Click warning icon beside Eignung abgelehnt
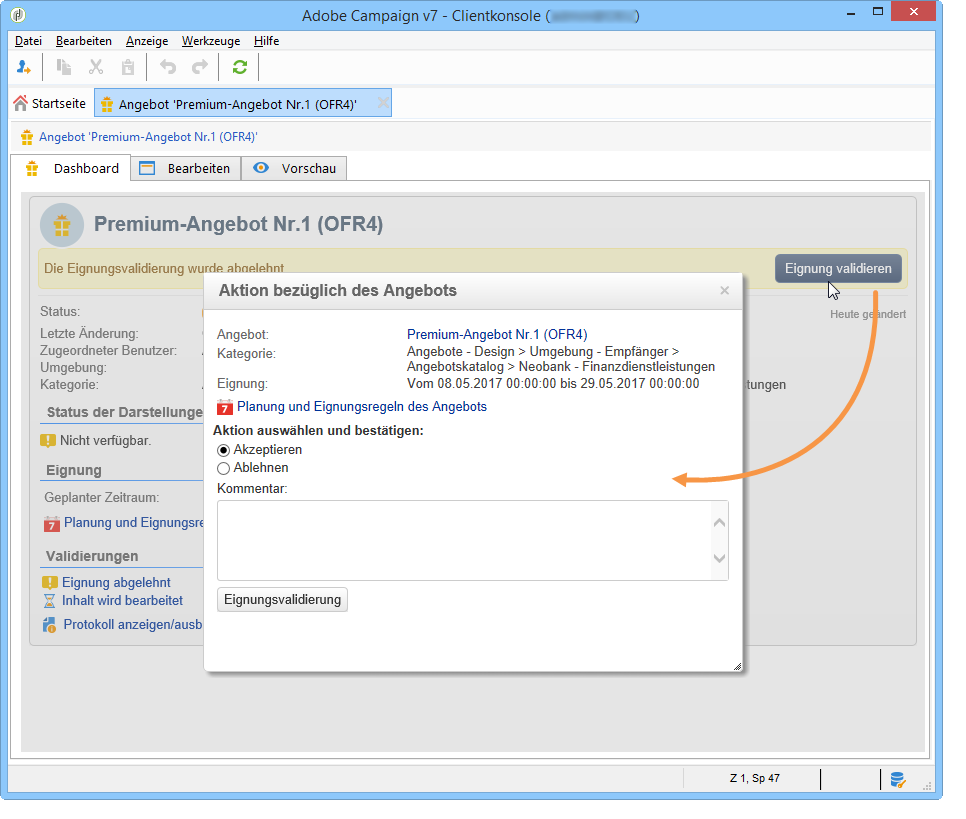 point(49,582)
